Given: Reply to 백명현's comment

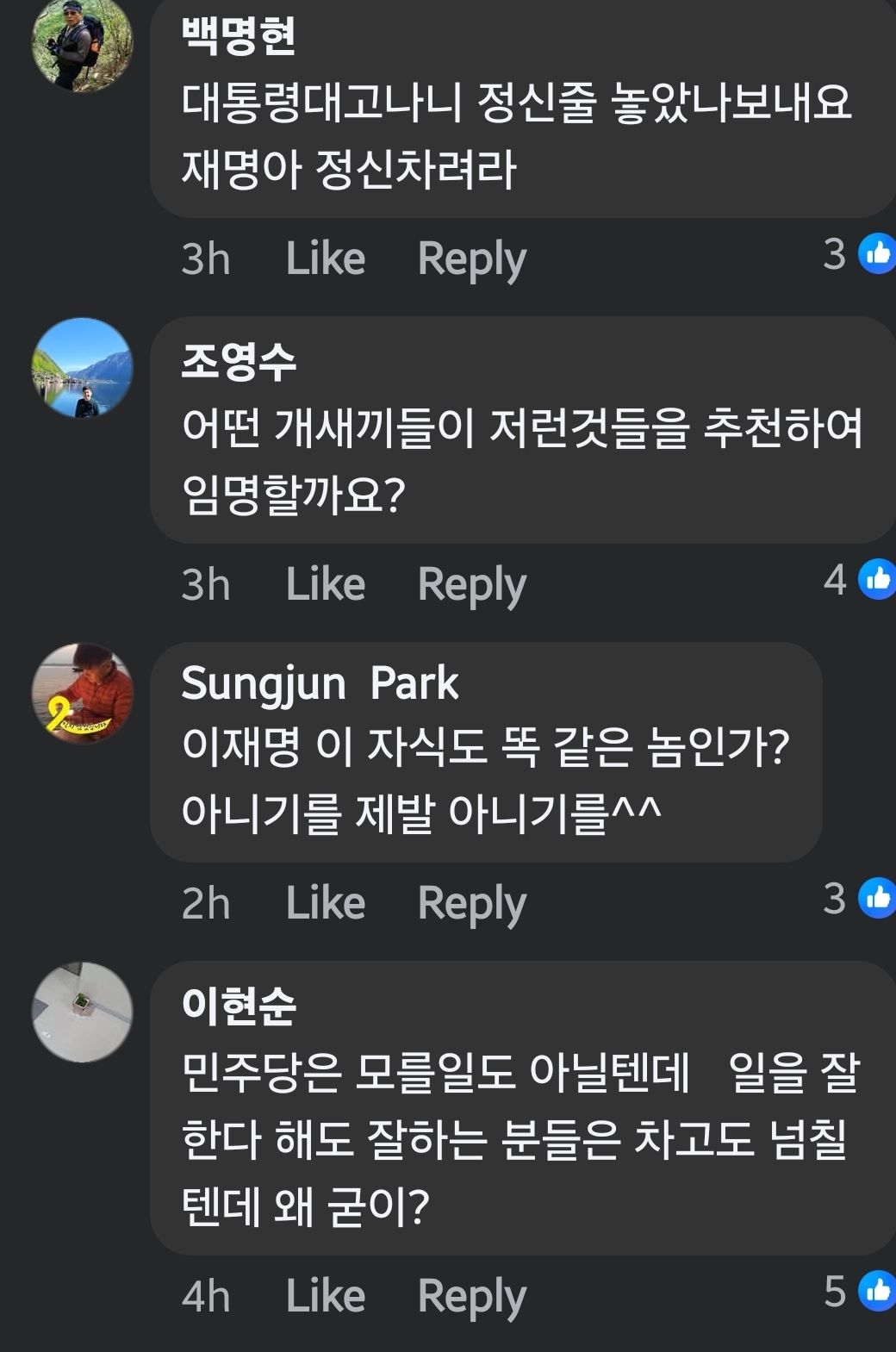Looking at the screenshot, I should (471, 256).
